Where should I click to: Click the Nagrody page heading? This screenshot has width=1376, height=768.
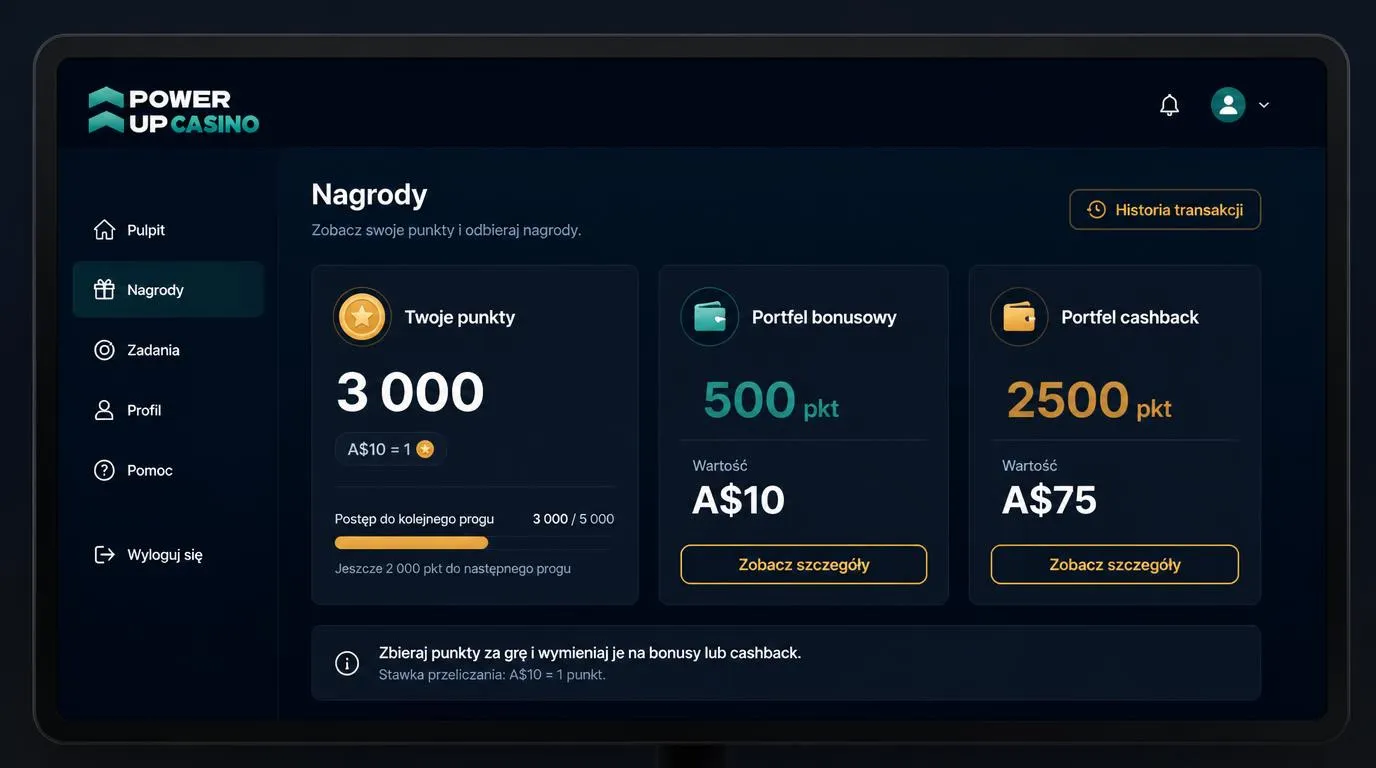pyautogui.click(x=369, y=194)
